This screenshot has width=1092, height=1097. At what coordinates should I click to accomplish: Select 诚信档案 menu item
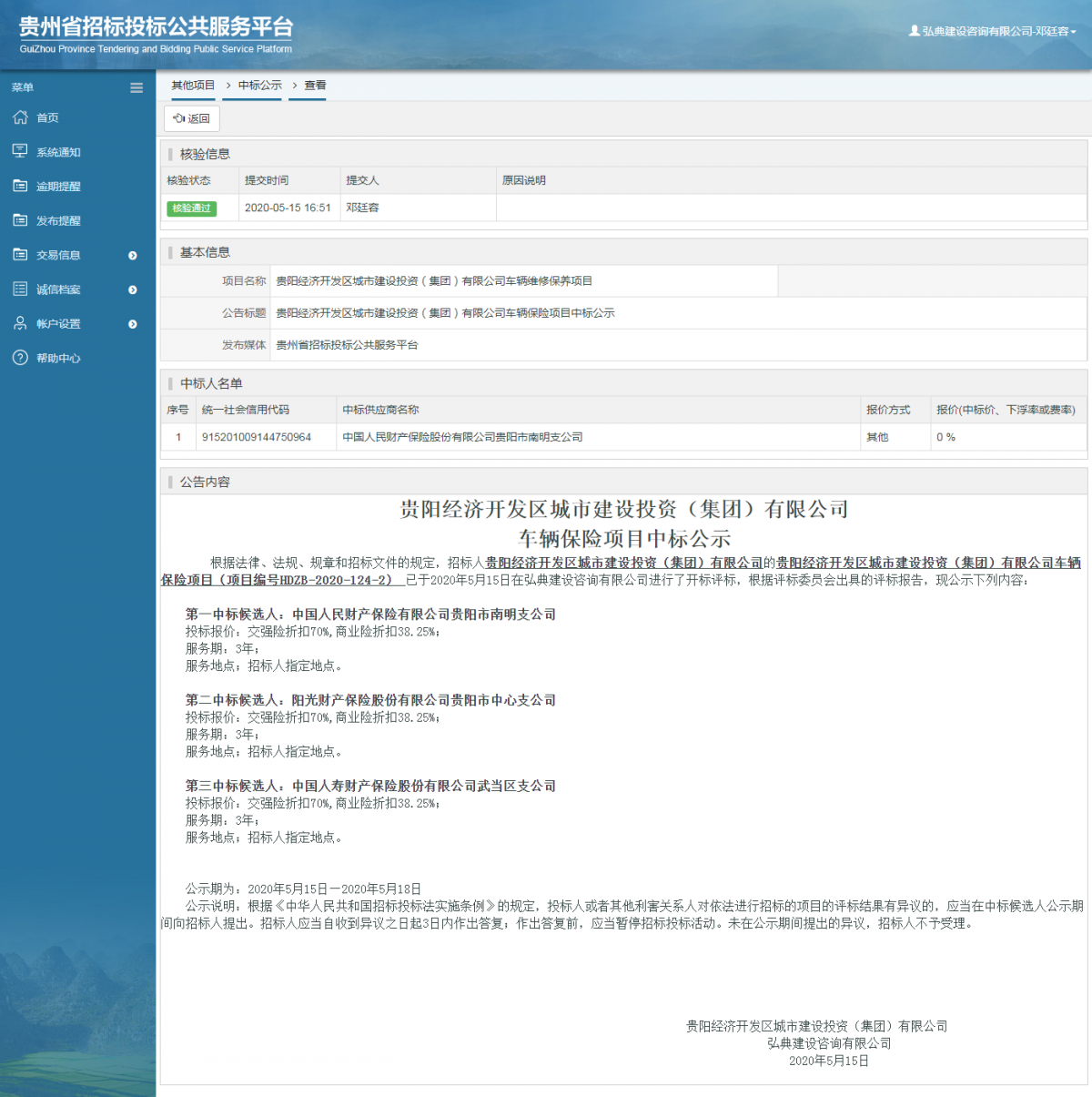[x=58, y=289]
